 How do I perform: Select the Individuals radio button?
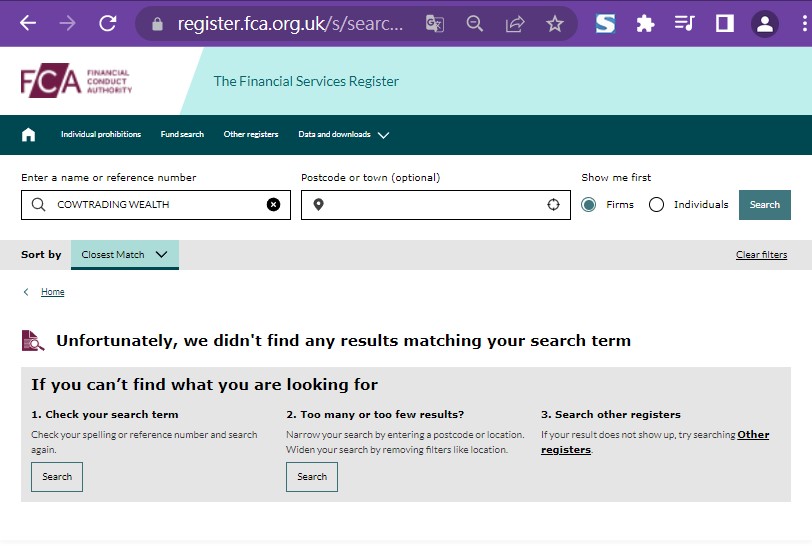coord(656,205)
